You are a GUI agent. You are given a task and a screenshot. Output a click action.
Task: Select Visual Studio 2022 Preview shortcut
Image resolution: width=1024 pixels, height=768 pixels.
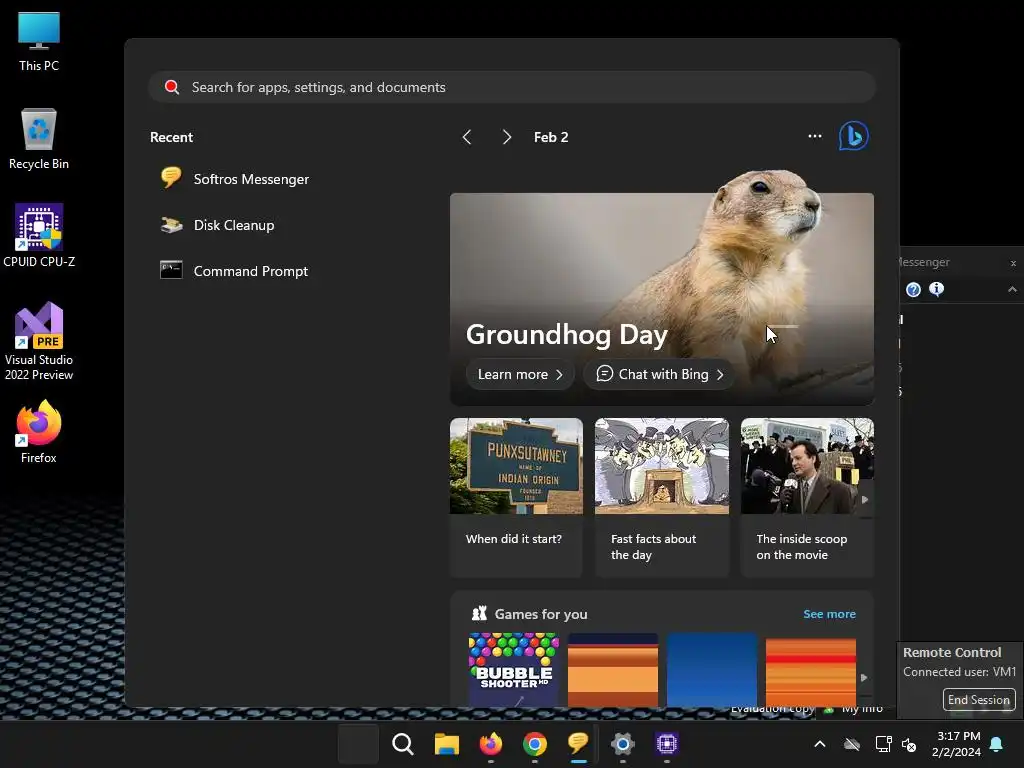(39, 341)
